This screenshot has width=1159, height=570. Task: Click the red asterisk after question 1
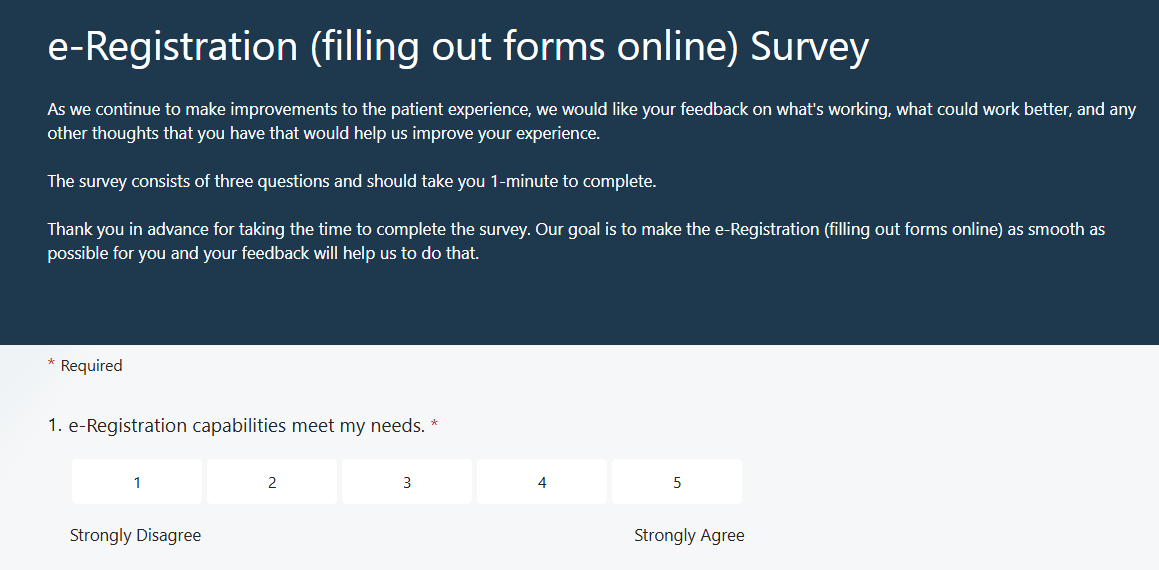[x=434, y=426]
